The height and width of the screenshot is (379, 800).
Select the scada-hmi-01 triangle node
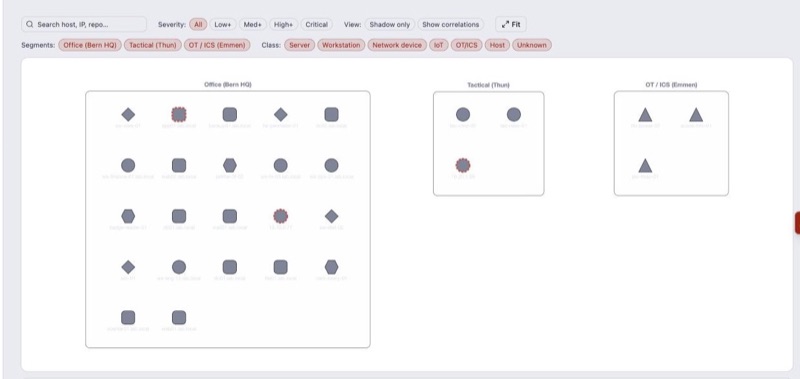(x=696, y=115)
